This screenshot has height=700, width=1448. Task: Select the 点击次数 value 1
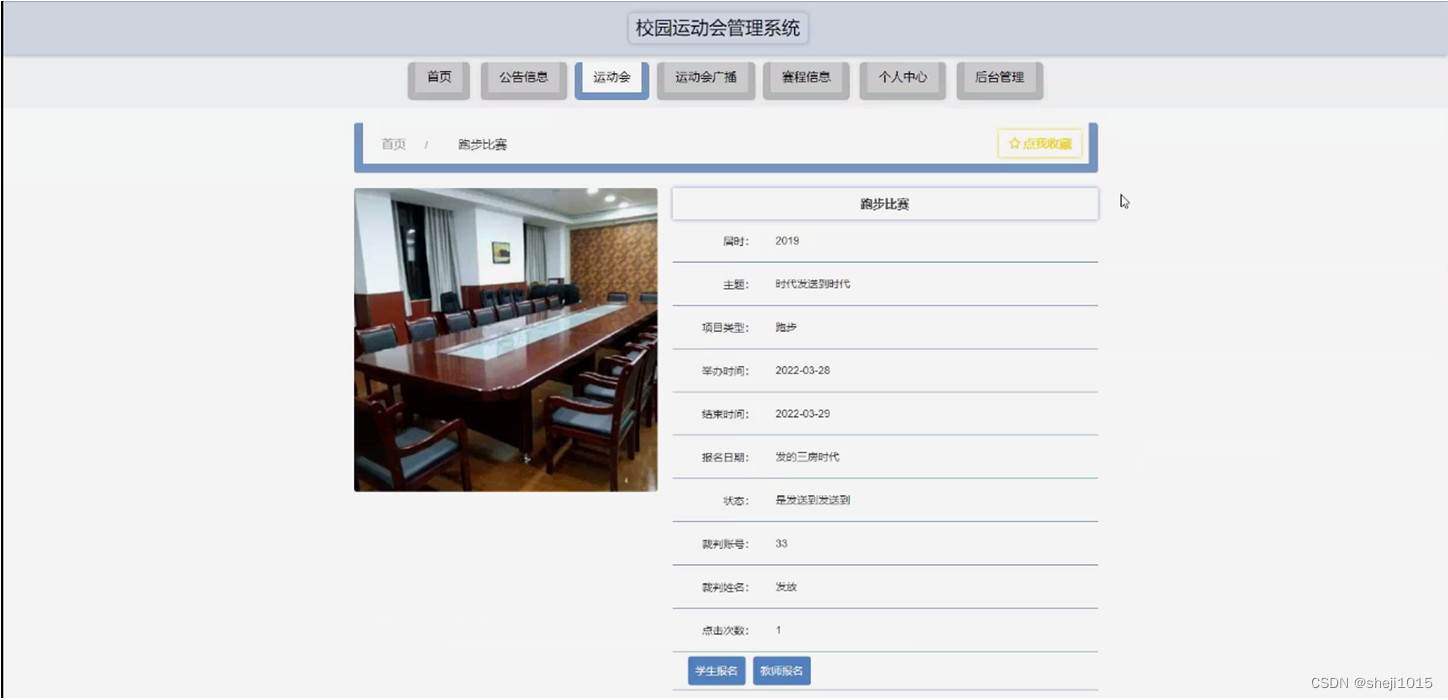pos(779,630)
